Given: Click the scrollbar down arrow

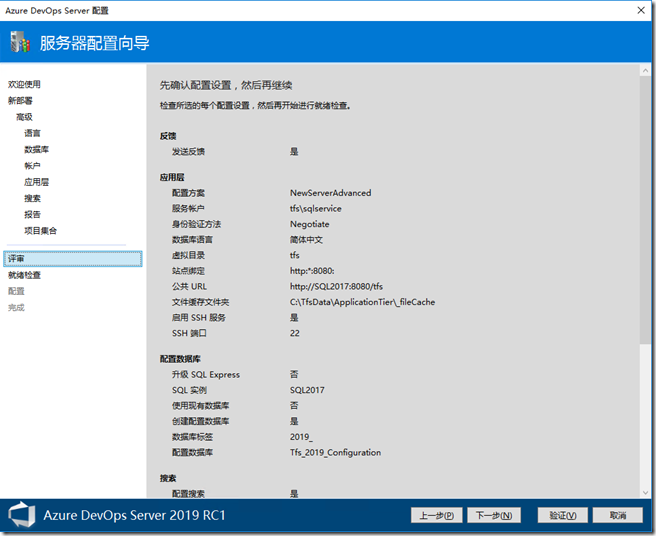Looking at the screenshot, I should click(645, 492).
